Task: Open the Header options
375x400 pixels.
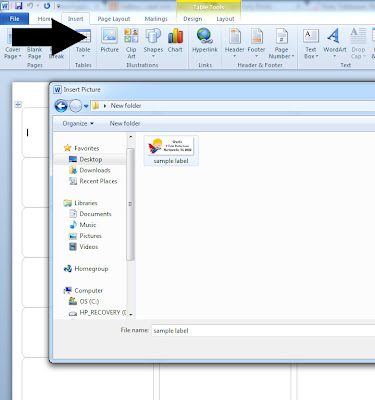Action: pos(235,43)
